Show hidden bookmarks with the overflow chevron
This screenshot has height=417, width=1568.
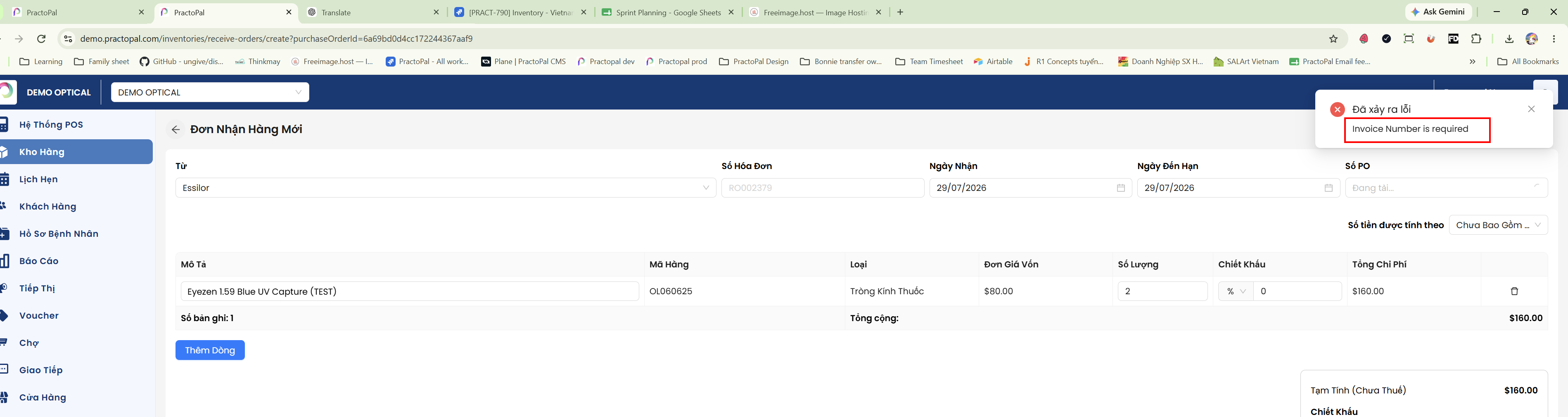pos(1473,62)
